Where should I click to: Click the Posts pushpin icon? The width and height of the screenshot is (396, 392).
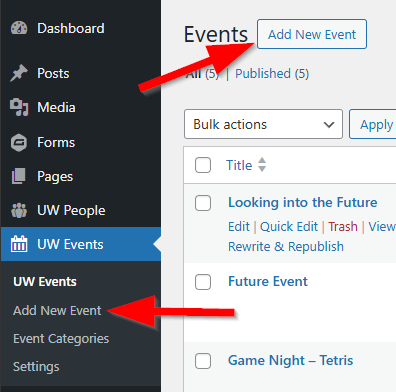click(19, 73)
